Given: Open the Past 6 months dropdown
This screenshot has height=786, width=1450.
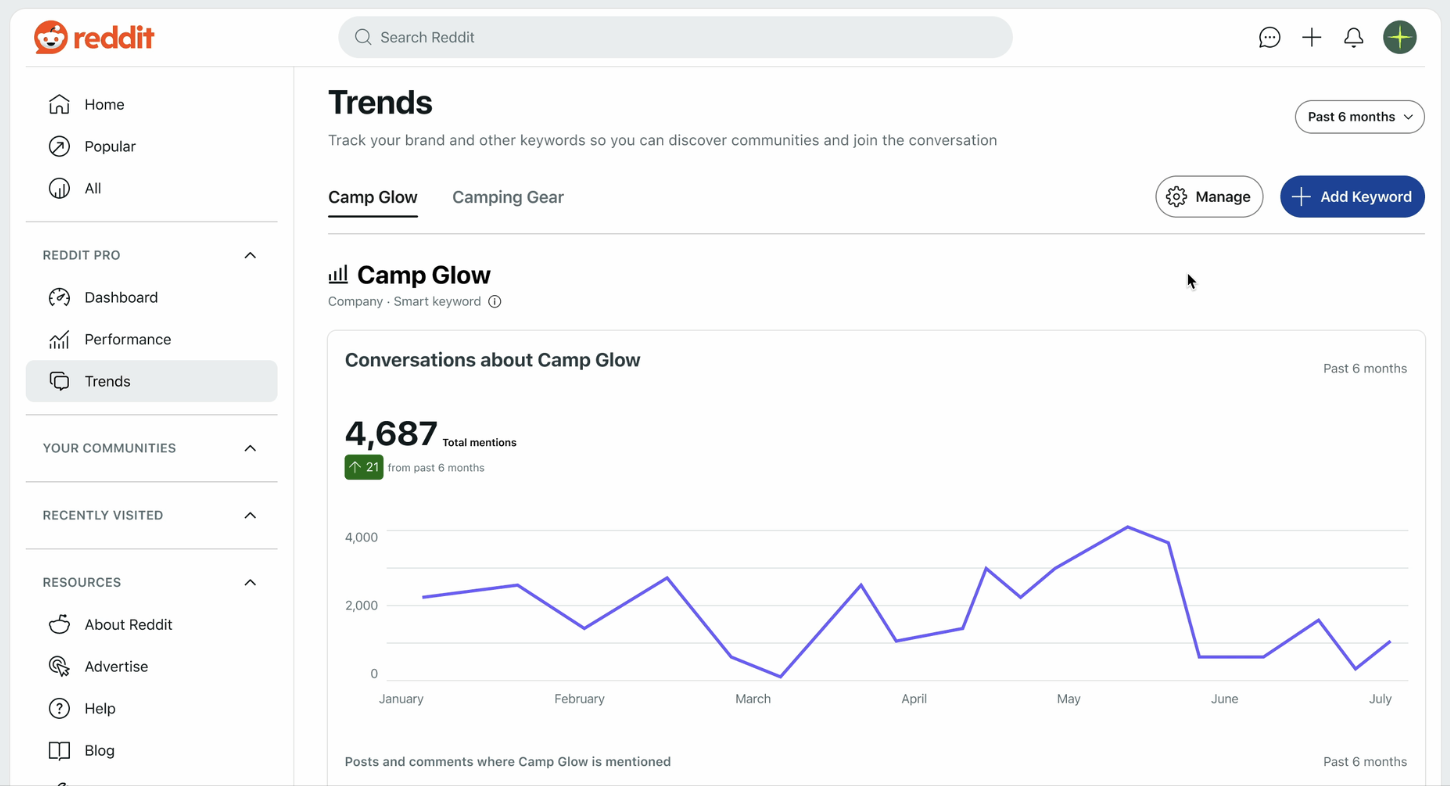Looking at the screenshot, I should tap(1359, 117).
